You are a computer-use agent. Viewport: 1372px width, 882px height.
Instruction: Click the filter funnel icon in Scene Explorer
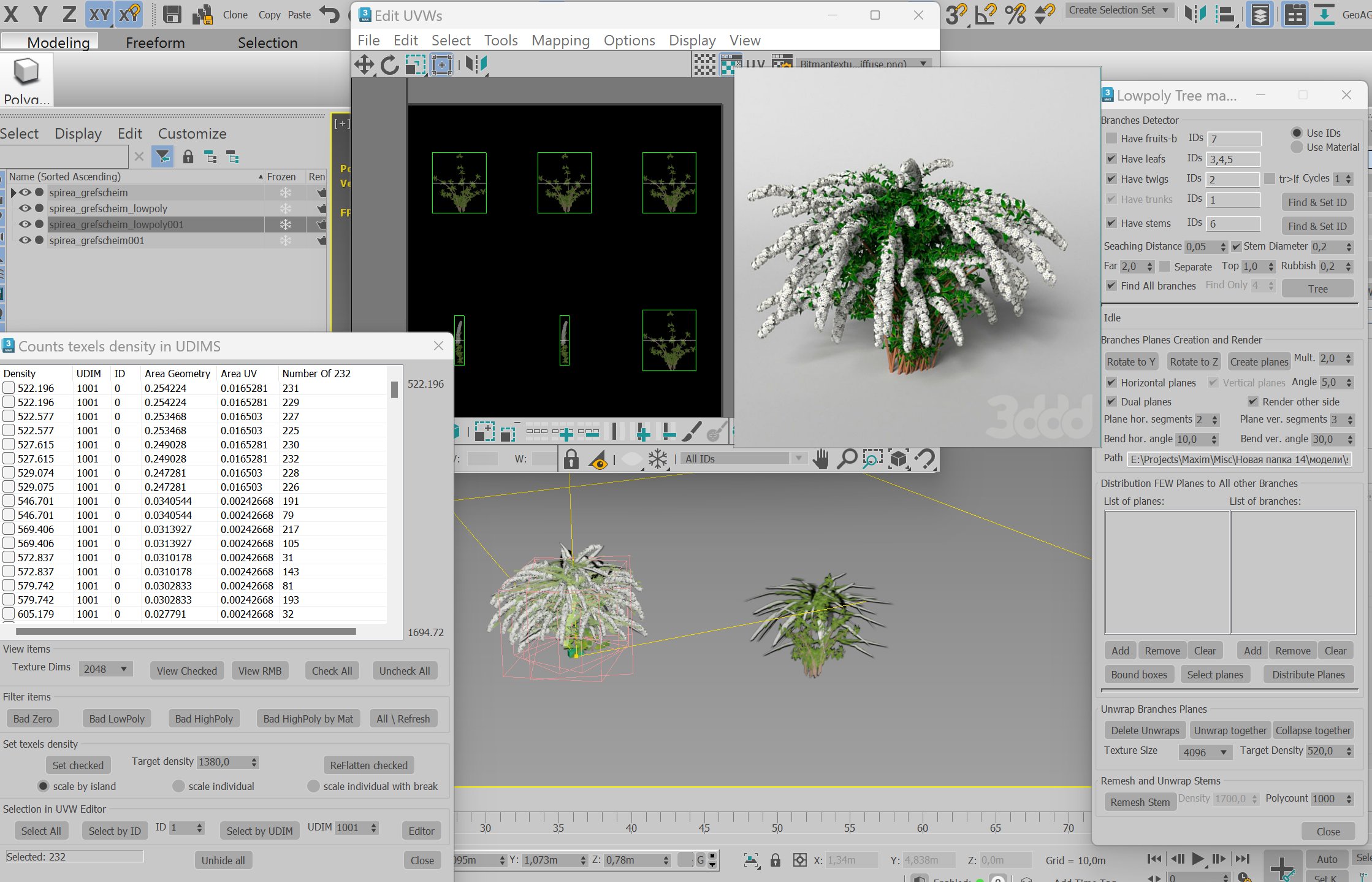click(162, 157)
